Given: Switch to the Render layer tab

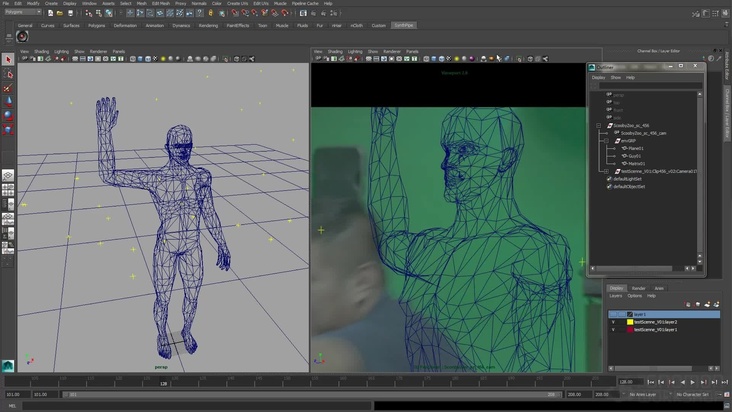Looking at the screenshot, I should 638,288.
